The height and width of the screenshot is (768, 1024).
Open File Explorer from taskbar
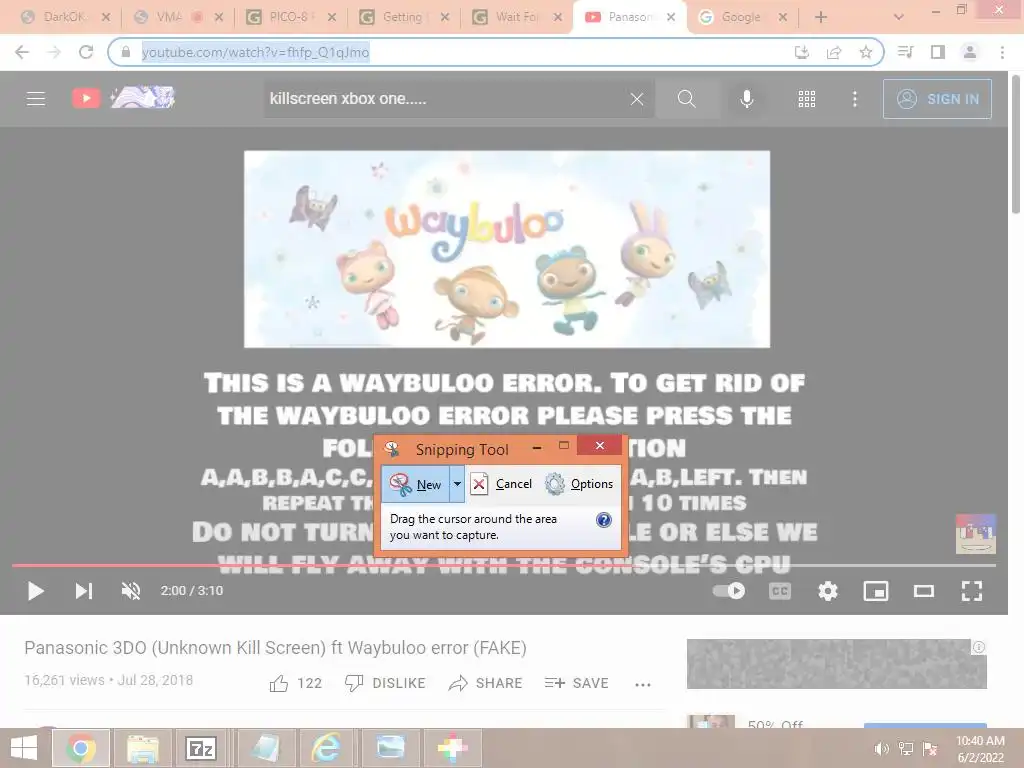pos(142,748)
